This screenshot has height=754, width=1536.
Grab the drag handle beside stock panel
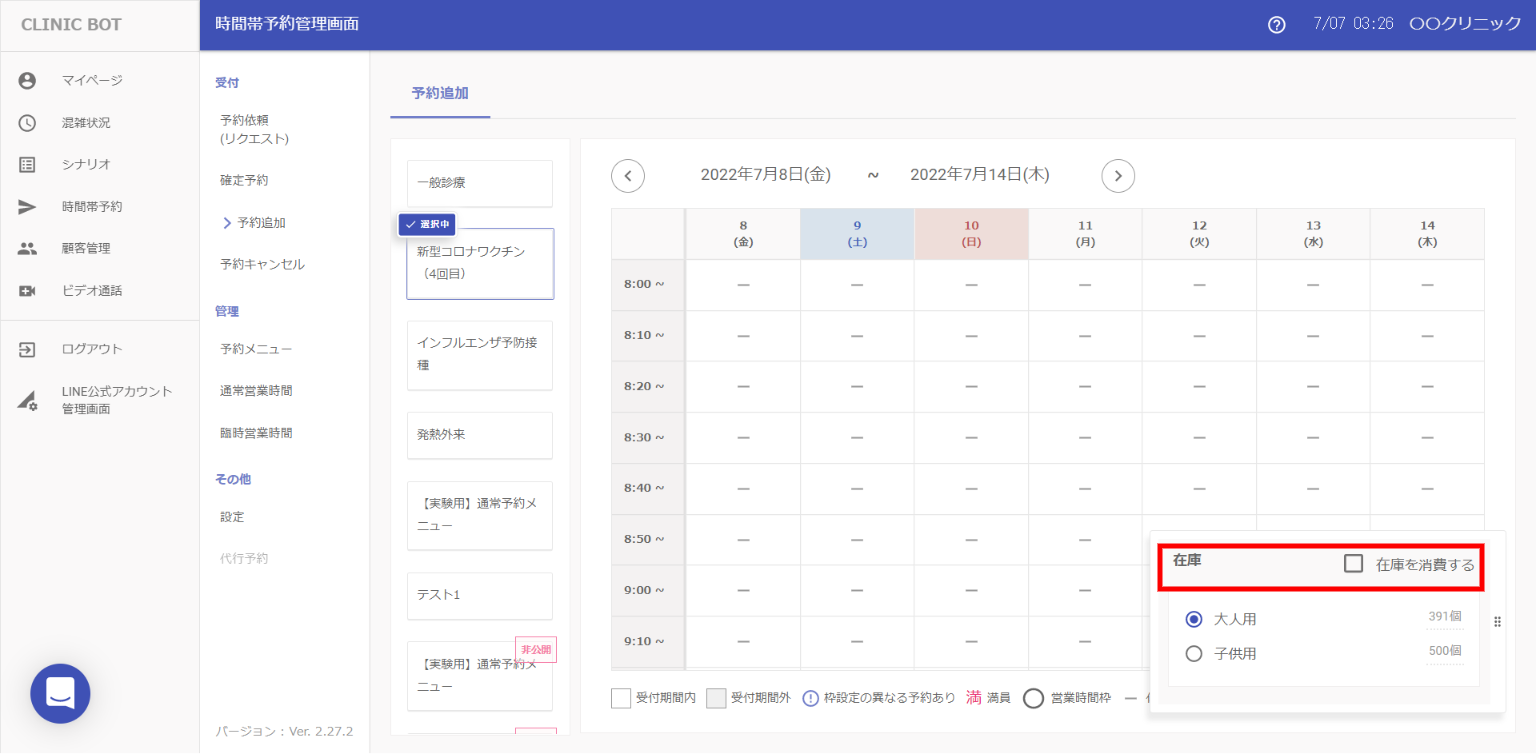coord(1497,622)
